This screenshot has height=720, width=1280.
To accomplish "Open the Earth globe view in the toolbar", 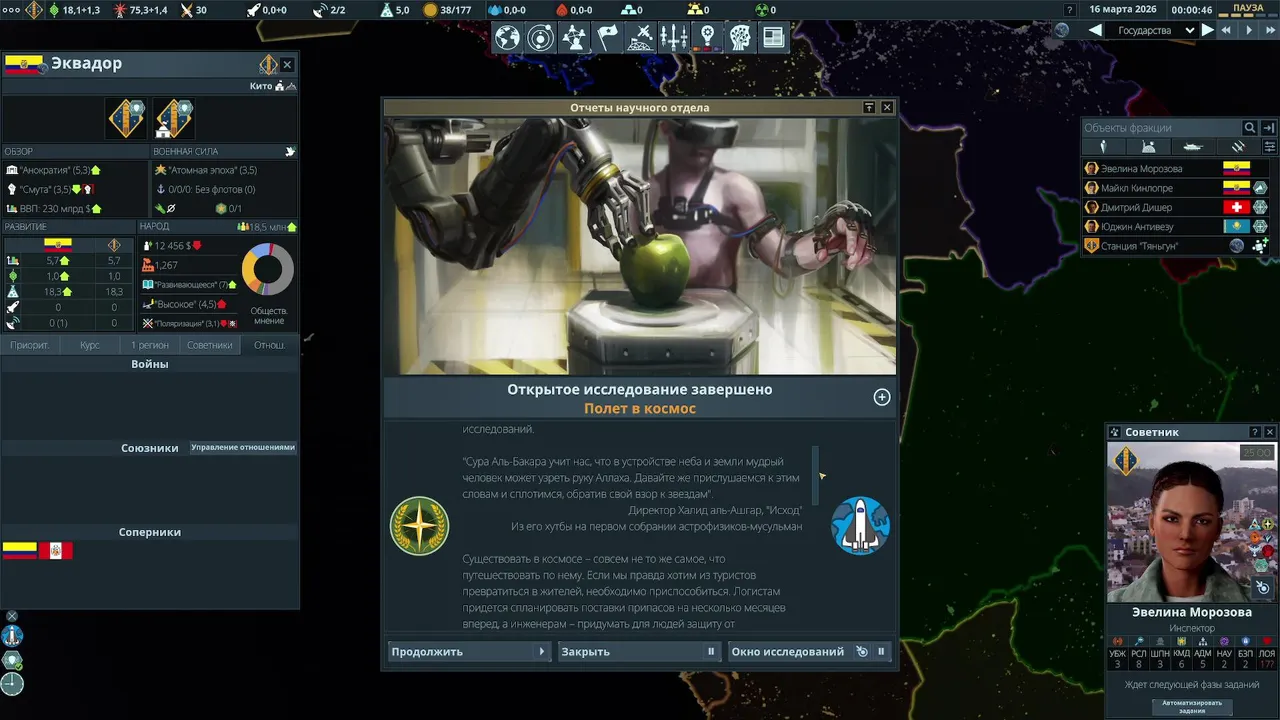I will point(508,38).
